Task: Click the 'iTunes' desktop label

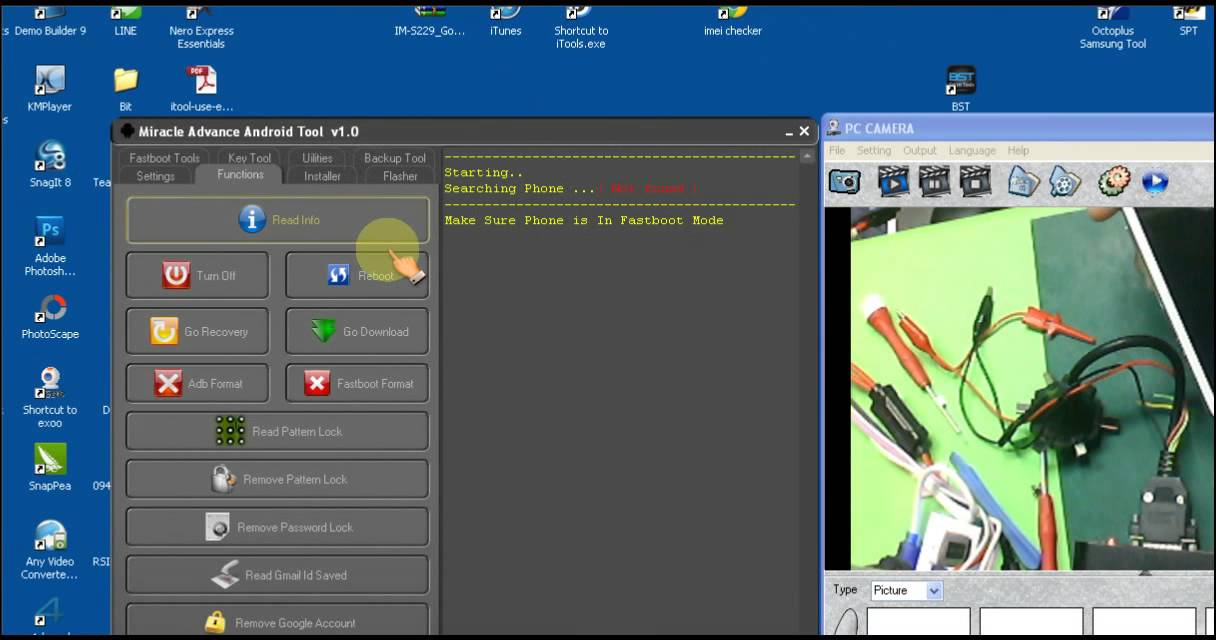Action: (x=505, y=31)
